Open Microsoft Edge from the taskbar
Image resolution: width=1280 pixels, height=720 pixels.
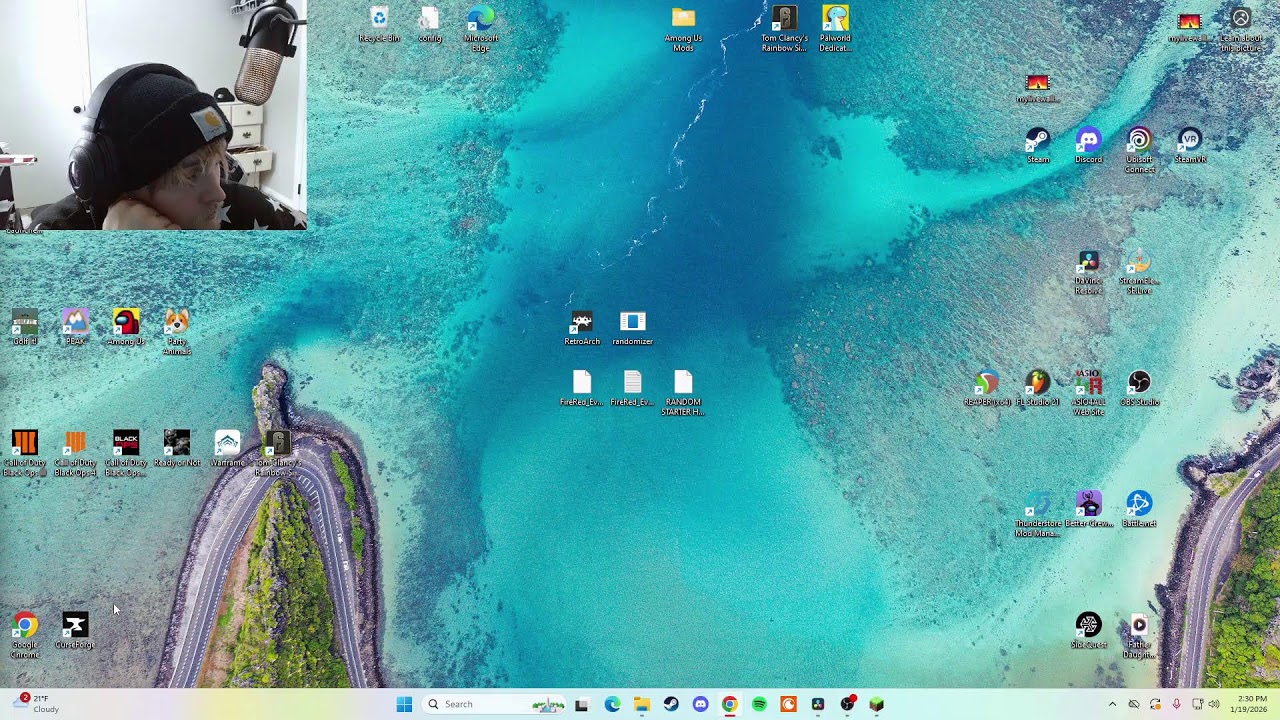[x=612, y=704]
